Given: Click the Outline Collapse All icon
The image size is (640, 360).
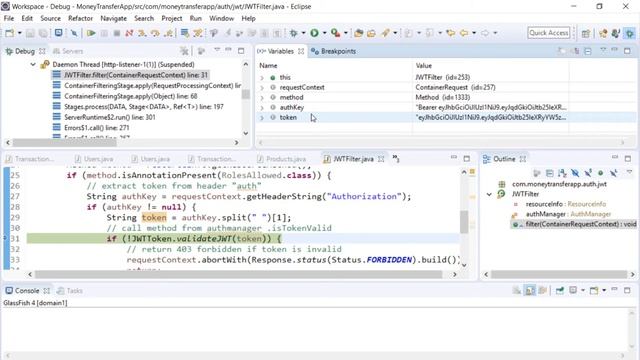Looking at the screenshot, I should click(x=550, y=173).
